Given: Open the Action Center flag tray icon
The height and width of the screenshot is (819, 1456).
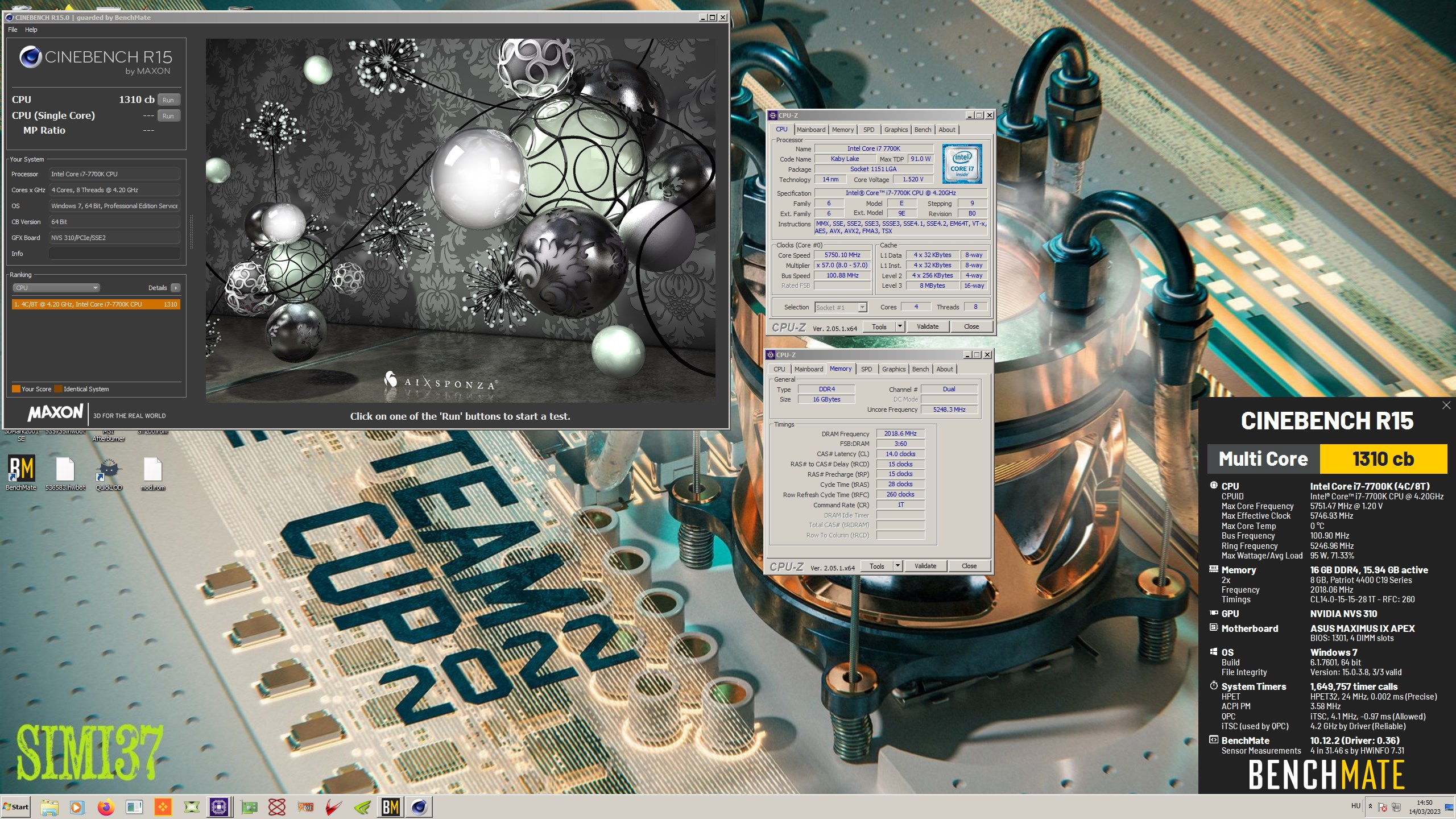Looking at the screenshot, I should click(x=1383, y=807).
